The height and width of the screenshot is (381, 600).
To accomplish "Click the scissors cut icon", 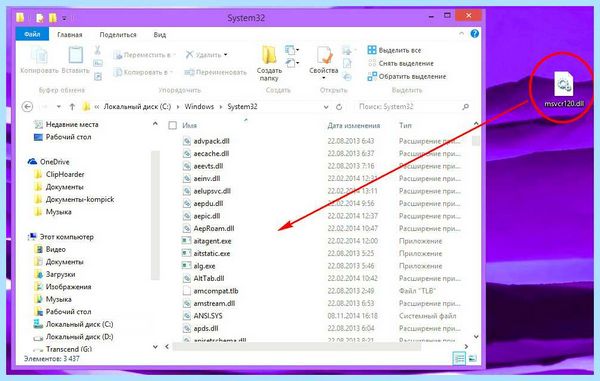I will pyautogui.click(x=98, y=50).
